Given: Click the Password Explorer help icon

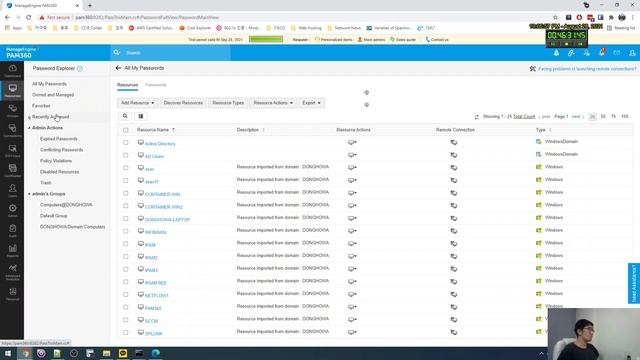Looking at the screenshot, I should point(80,69).
